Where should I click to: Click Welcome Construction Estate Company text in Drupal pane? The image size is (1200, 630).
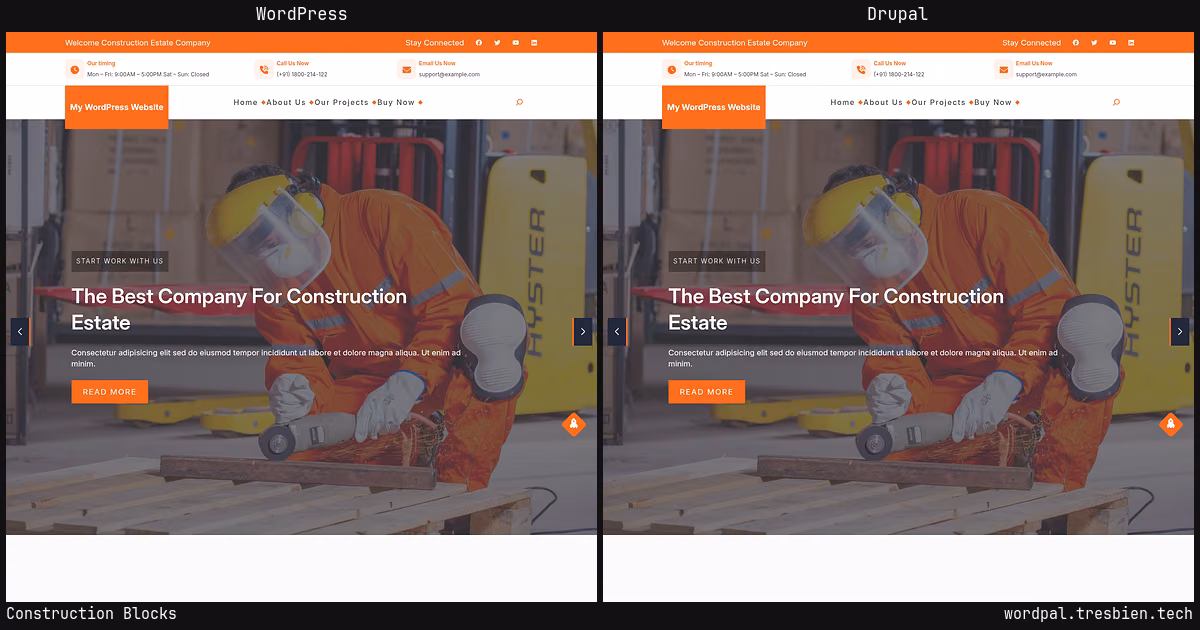[735, 43]
